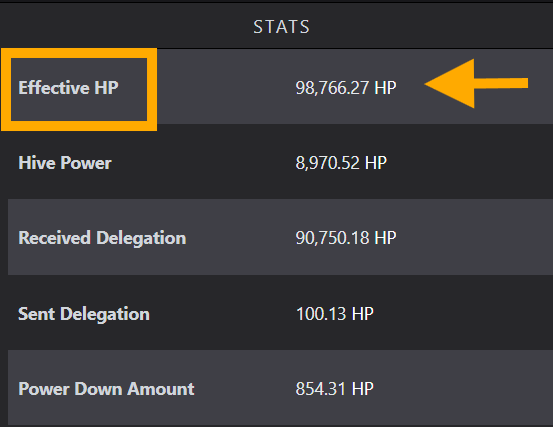Click the 90,750.18 HP value
553x427 pixels.
click(x=346, y=238)
